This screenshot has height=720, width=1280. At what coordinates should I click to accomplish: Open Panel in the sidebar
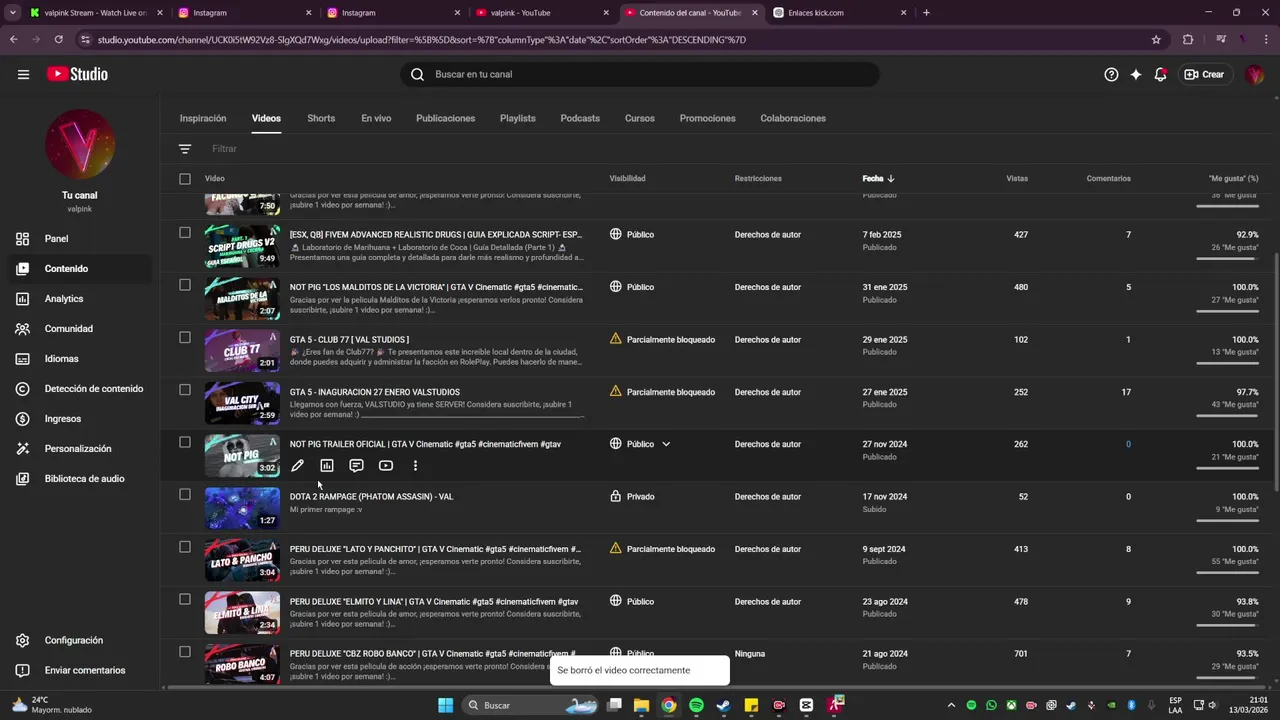coord(80,239)
